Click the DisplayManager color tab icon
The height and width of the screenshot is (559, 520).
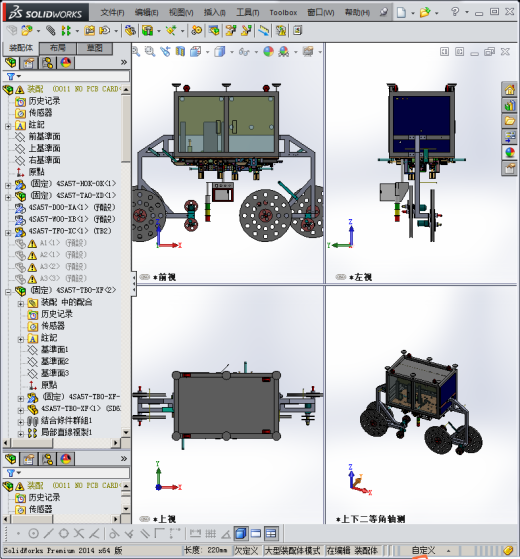[66, 63]
